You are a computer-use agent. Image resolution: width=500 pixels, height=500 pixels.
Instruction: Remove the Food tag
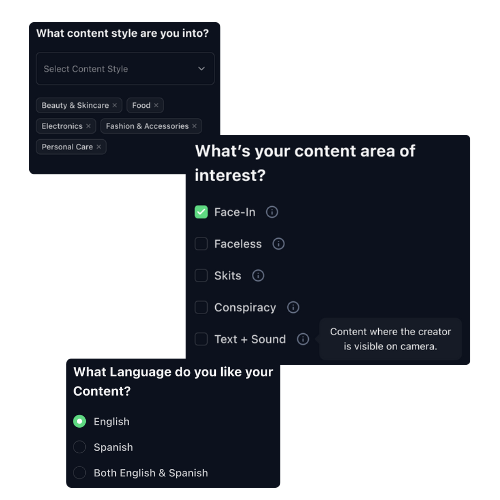(156, 105)
